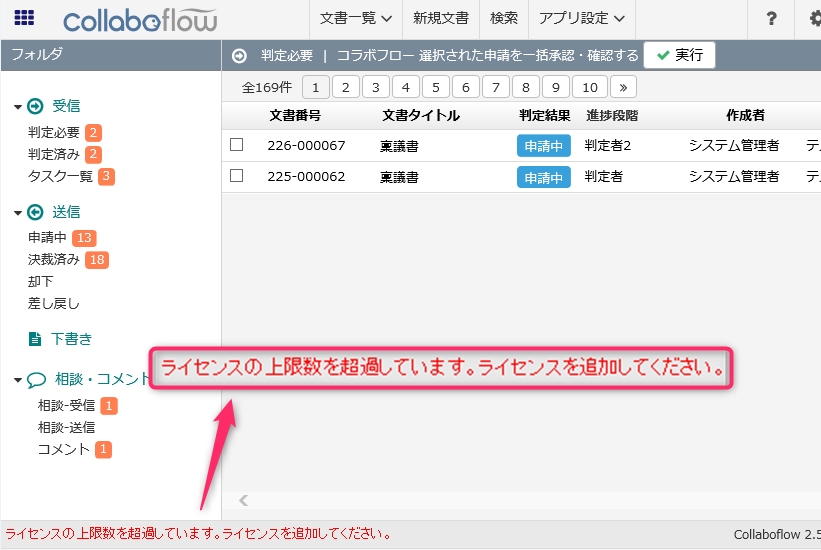Click the » next pages button
821x550 pixels.
pyautogui.click(x=623, y=87)
